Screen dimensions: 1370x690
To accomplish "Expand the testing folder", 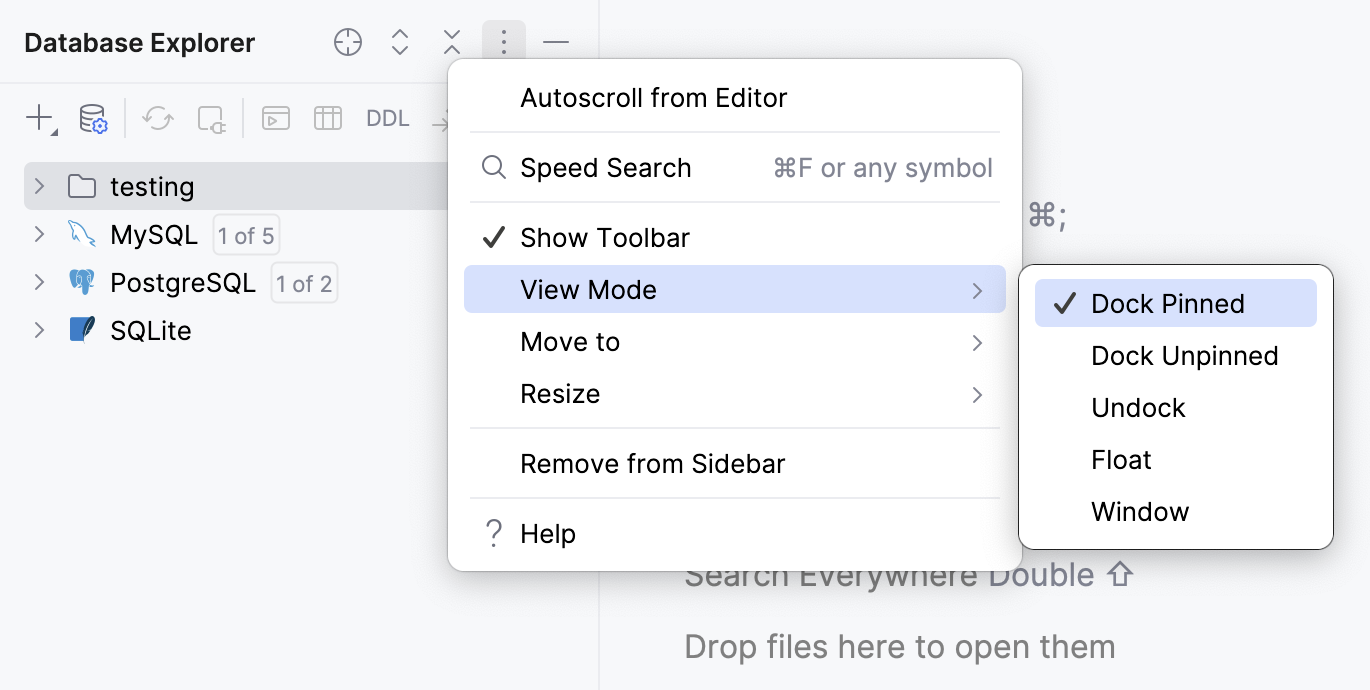I will [38, 186].
